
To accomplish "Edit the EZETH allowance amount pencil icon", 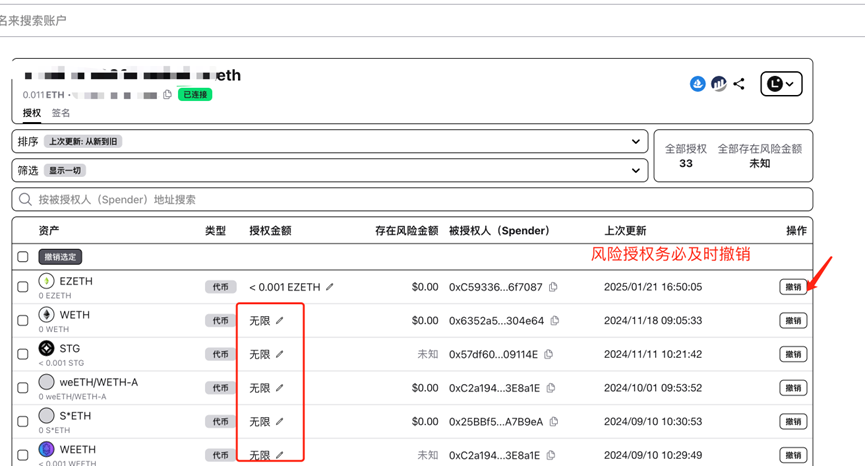I will [x=330, y=287].
